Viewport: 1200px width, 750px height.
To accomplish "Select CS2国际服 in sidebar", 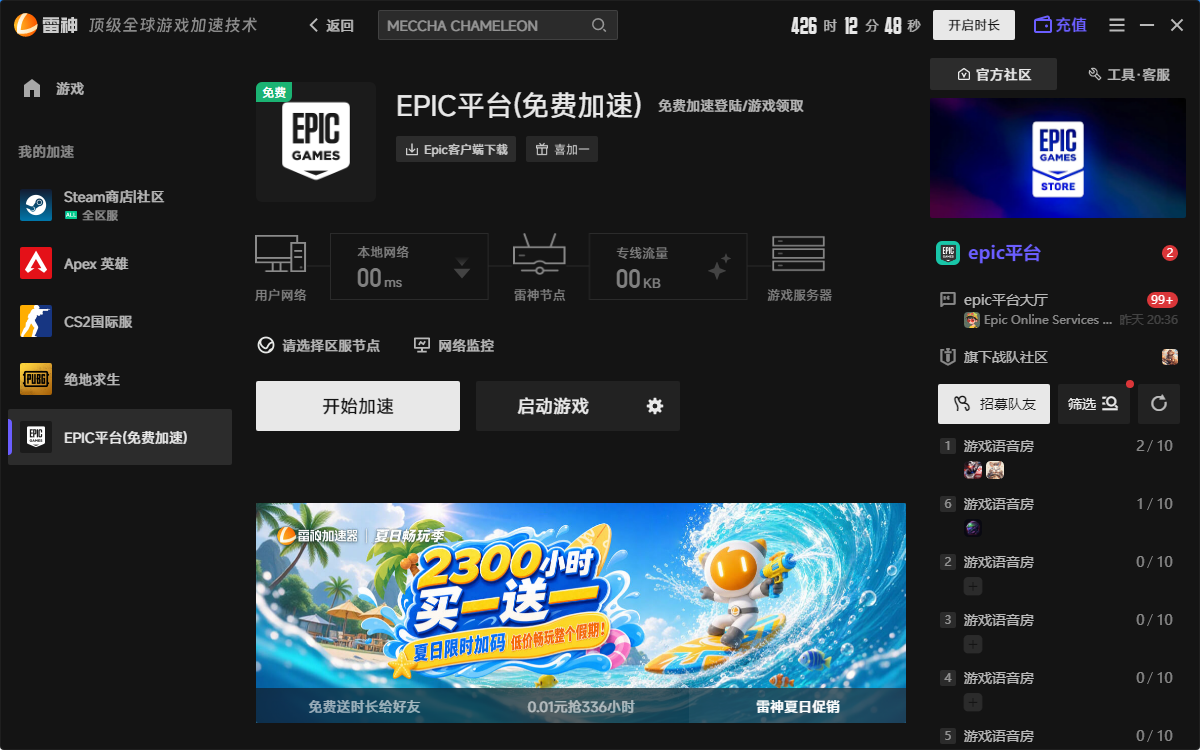I will tap(120, 321).
